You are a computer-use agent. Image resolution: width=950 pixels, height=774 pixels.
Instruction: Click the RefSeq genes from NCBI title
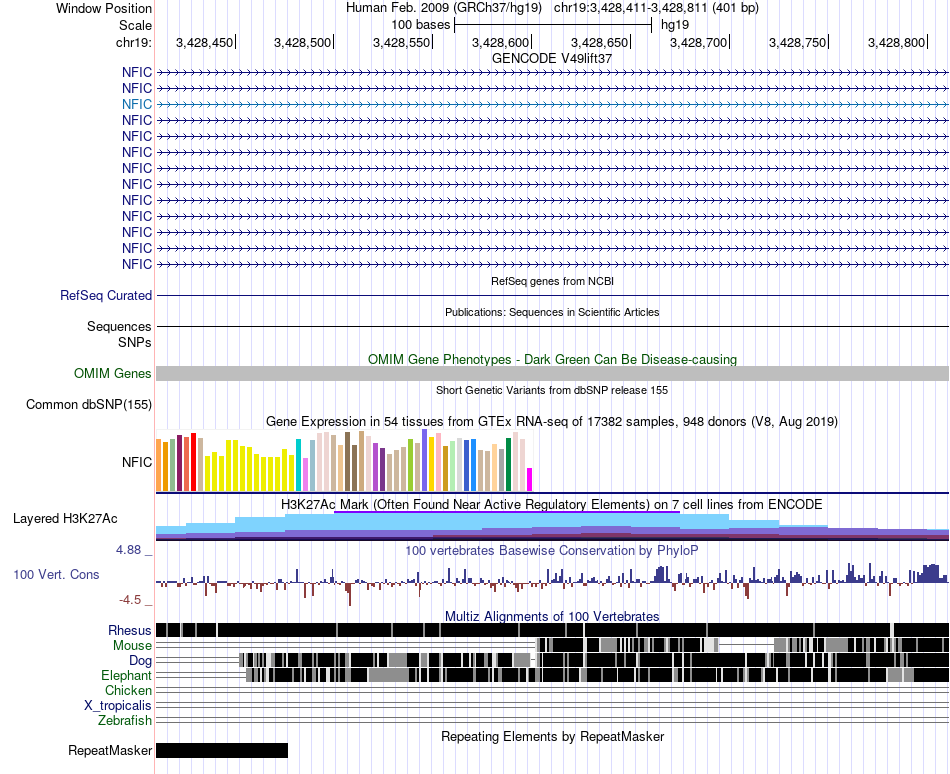(x=552, y=281)
